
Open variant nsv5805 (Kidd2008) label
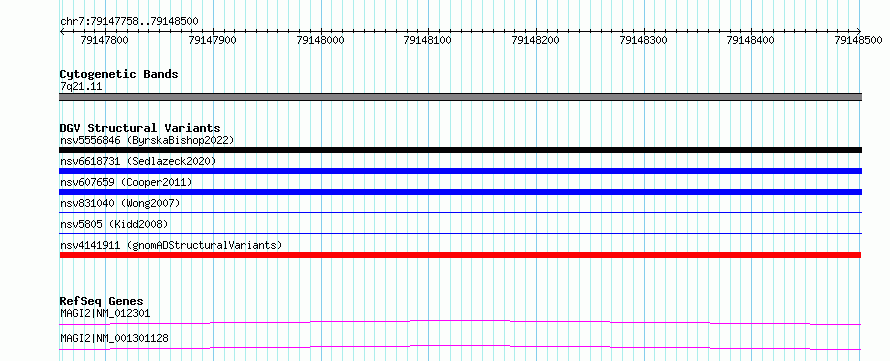114,224
